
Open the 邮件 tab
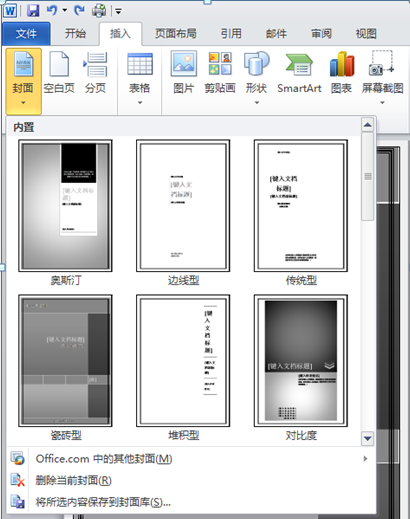pos(276,34)
